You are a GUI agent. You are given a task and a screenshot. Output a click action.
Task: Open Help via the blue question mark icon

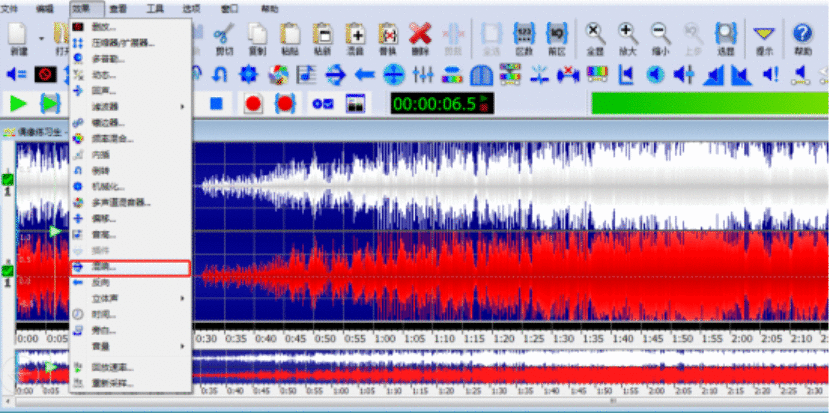click(803, 38)
